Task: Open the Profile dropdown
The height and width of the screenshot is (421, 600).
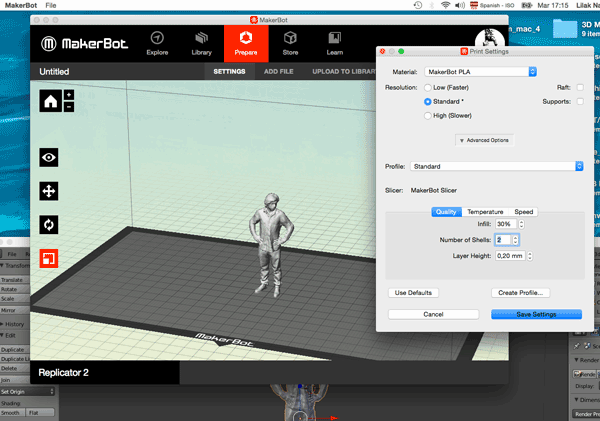Action: tap(497, 166)
